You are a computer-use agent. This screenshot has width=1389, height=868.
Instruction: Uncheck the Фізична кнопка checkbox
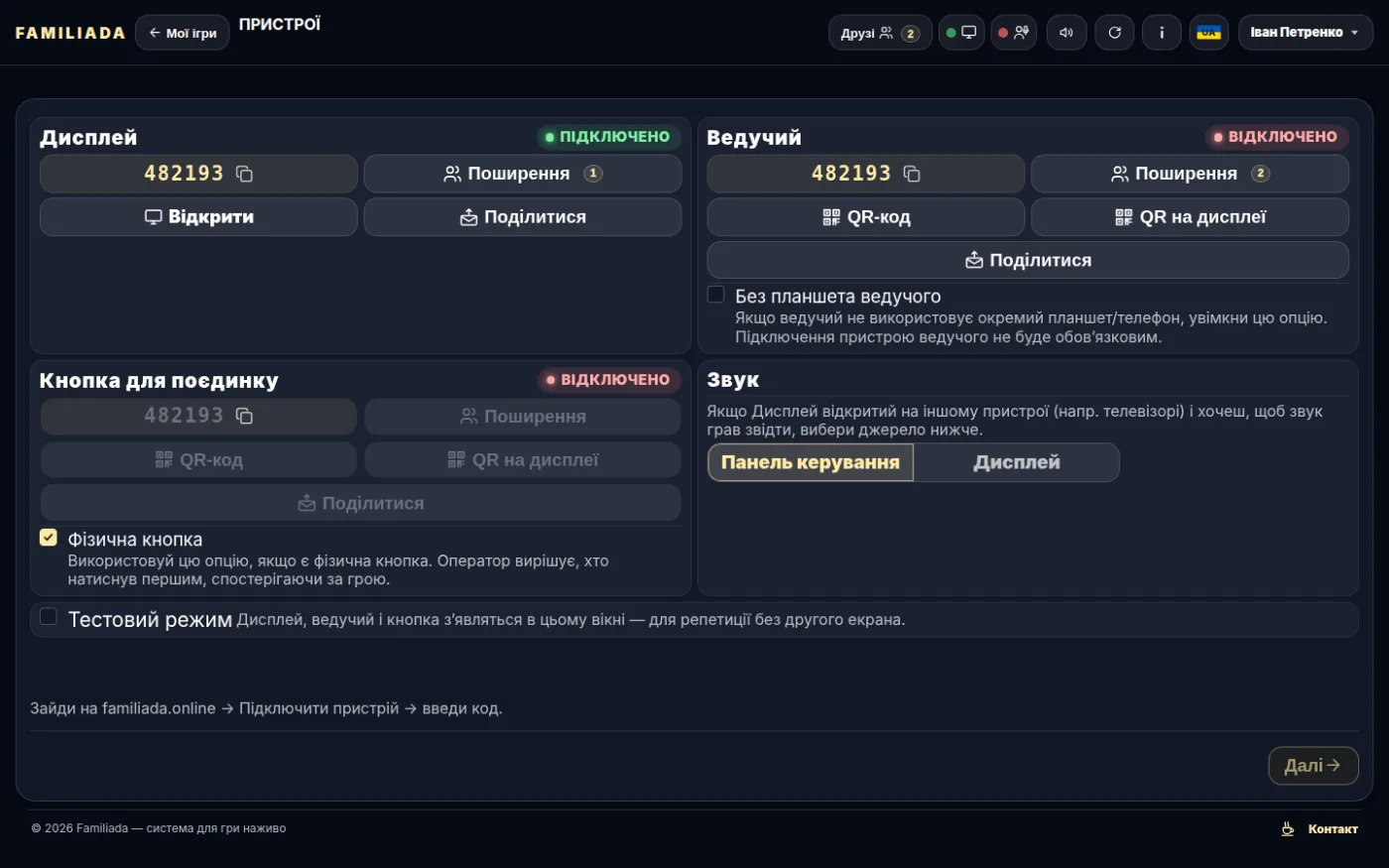click(48, 538)
